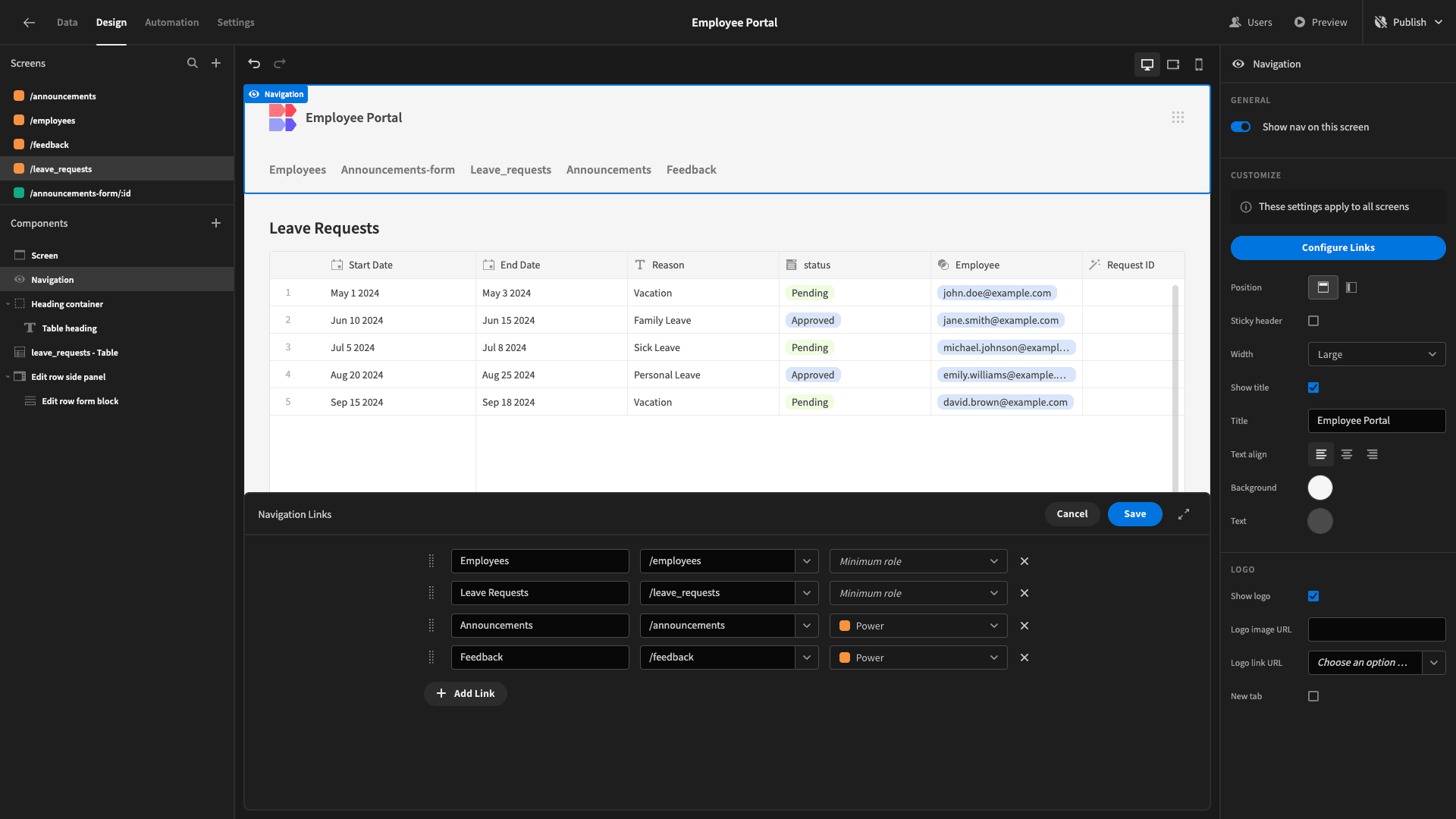This screenshot has width=1456, height=819.
Task: Grab the drag handle of Feedback link
Action: pyautogui.click(x=431, y=657)
